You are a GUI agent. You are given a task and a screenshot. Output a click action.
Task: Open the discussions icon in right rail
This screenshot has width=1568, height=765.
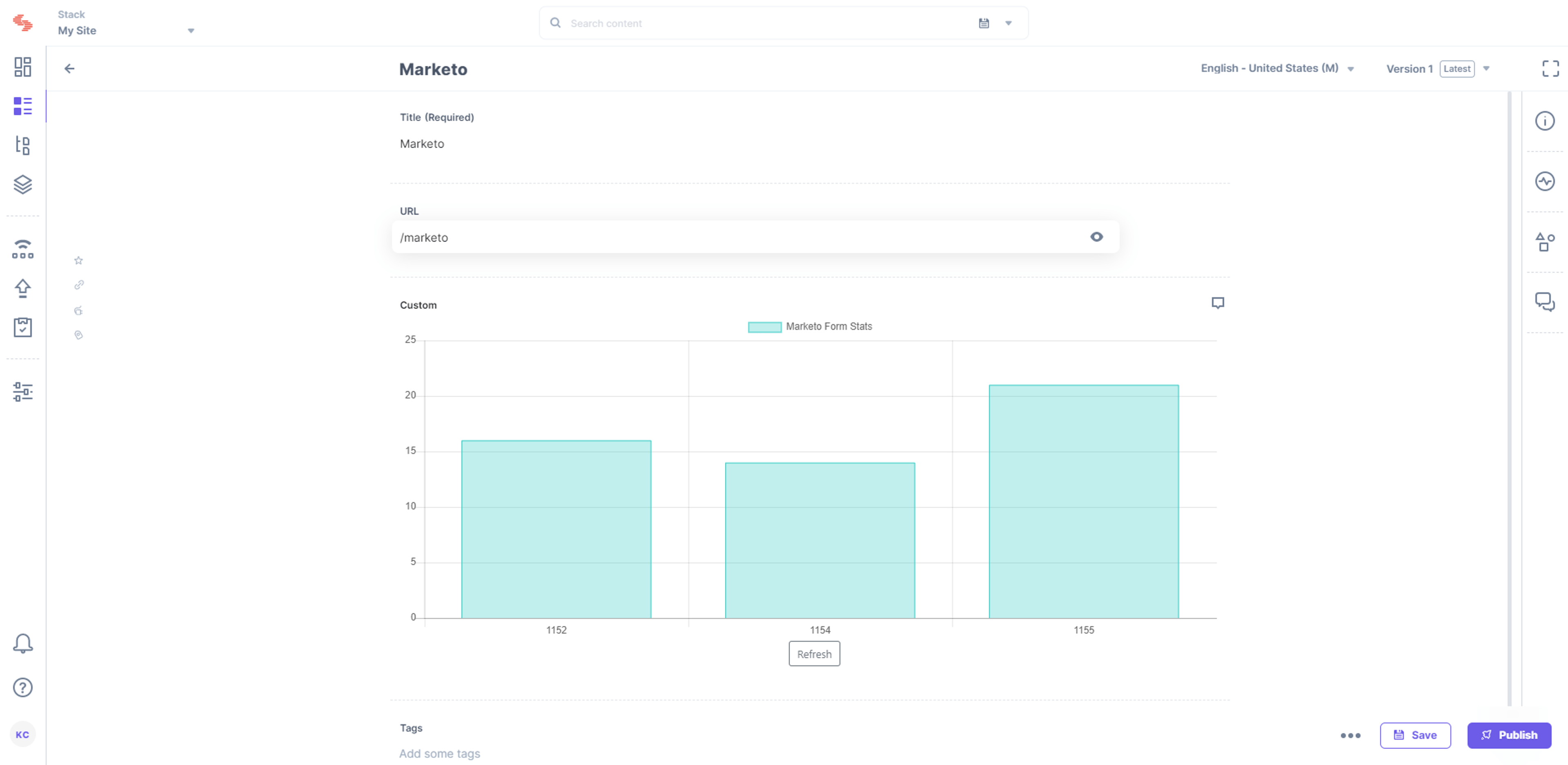(1544, 301)
